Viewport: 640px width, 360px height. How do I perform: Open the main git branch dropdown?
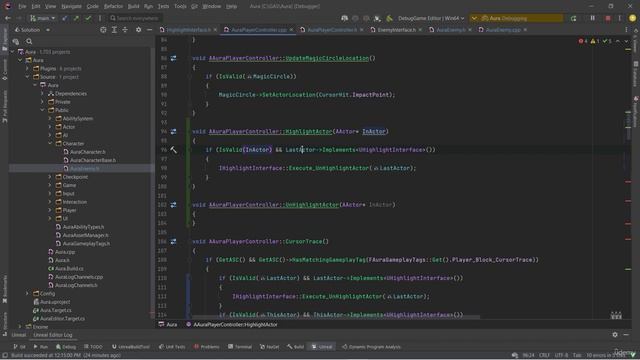click(42, 18)
